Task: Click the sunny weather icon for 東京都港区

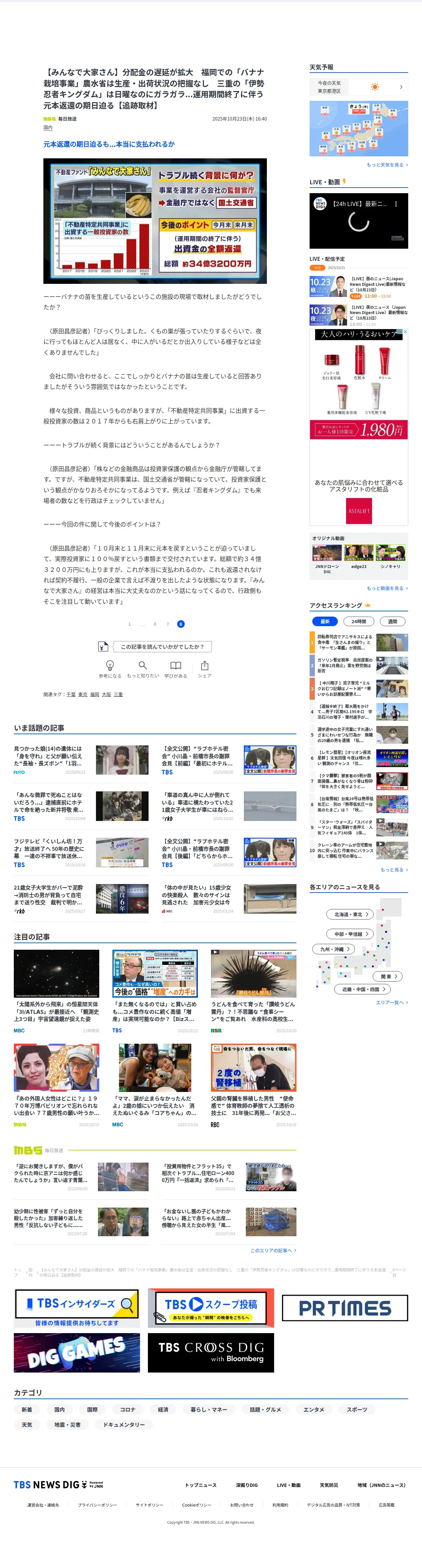Action: click(375, 87)
